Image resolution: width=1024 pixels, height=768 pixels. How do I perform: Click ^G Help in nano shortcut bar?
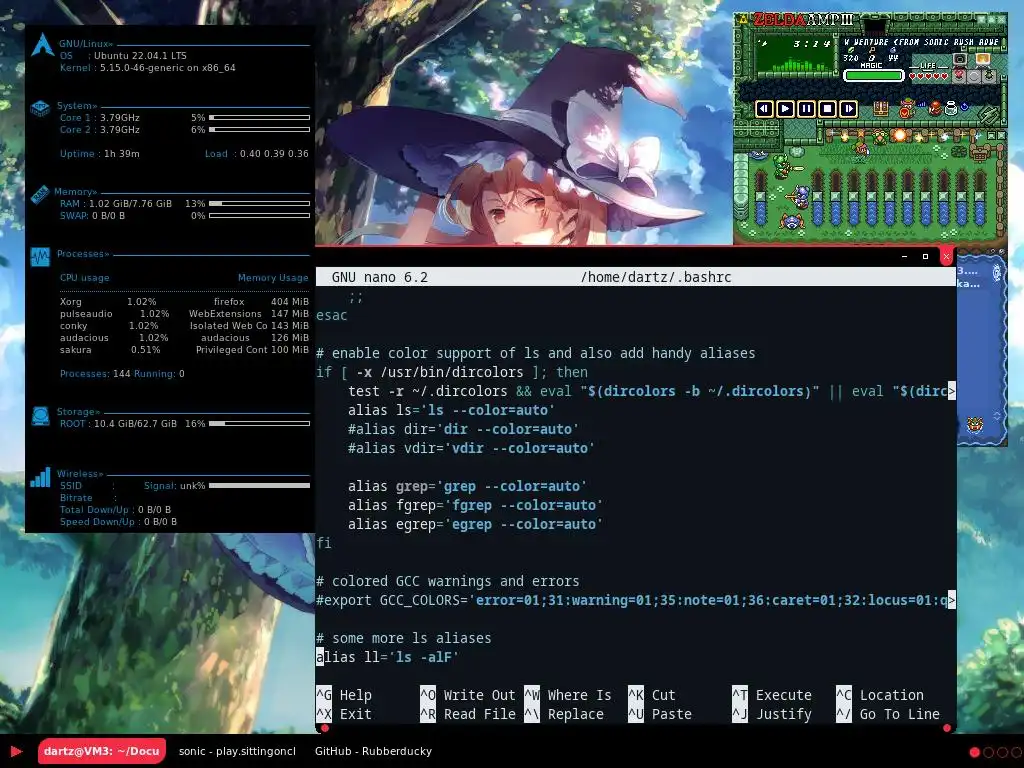point(344,695)
